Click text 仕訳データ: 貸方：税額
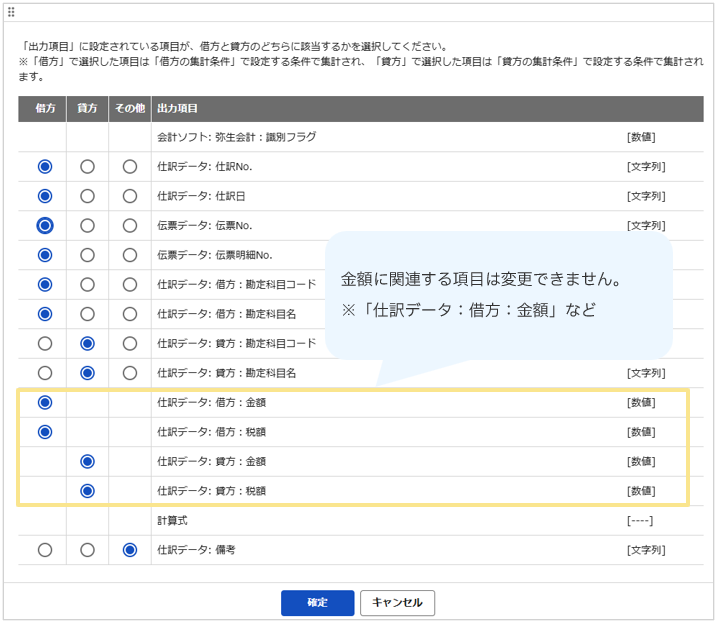 (211, 491)
